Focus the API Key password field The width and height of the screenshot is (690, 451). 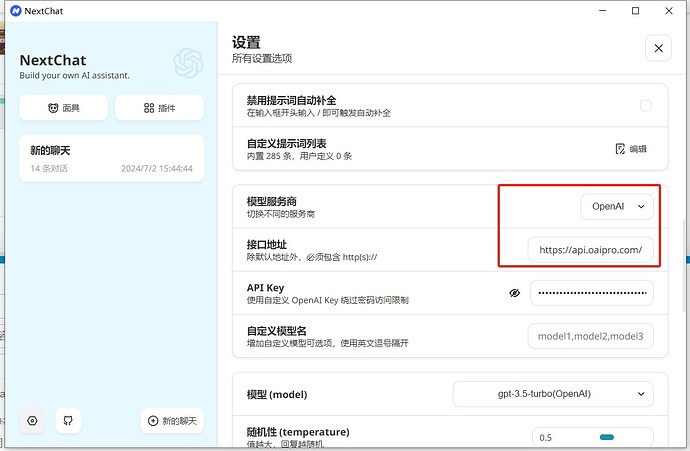pos(592,293)
